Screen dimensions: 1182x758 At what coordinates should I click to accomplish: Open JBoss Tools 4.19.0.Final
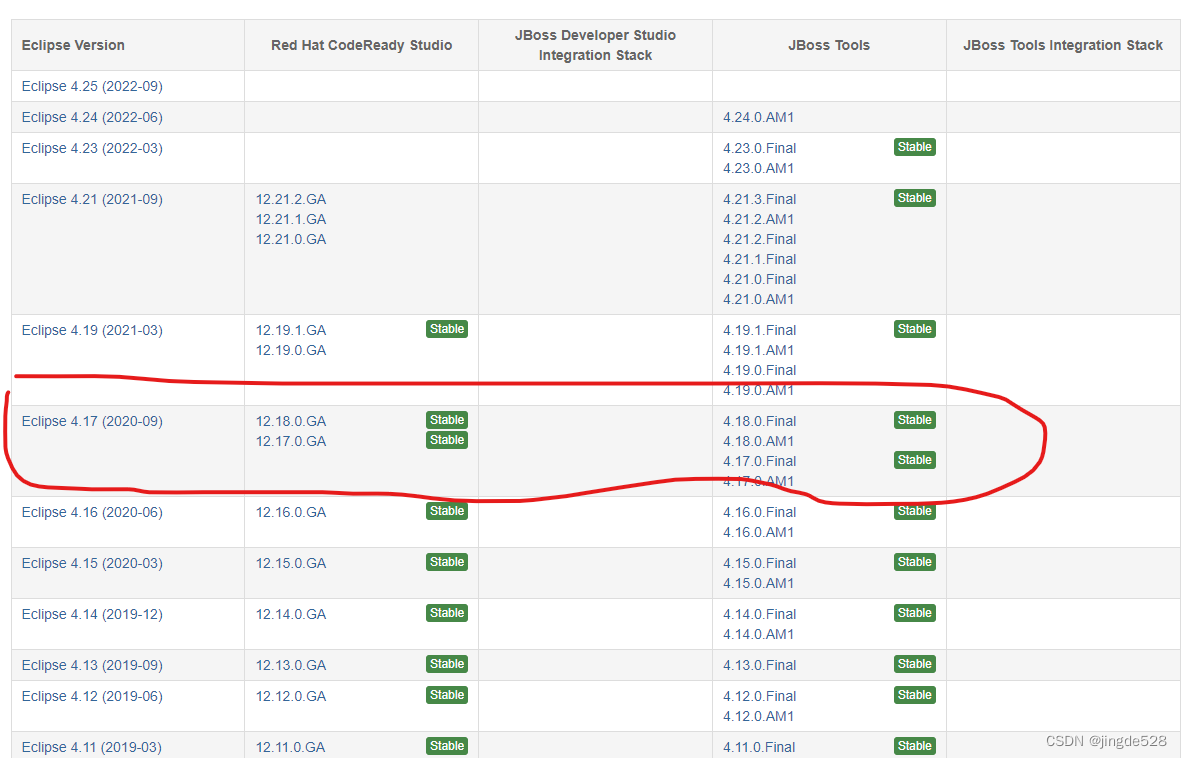point(760,371)
